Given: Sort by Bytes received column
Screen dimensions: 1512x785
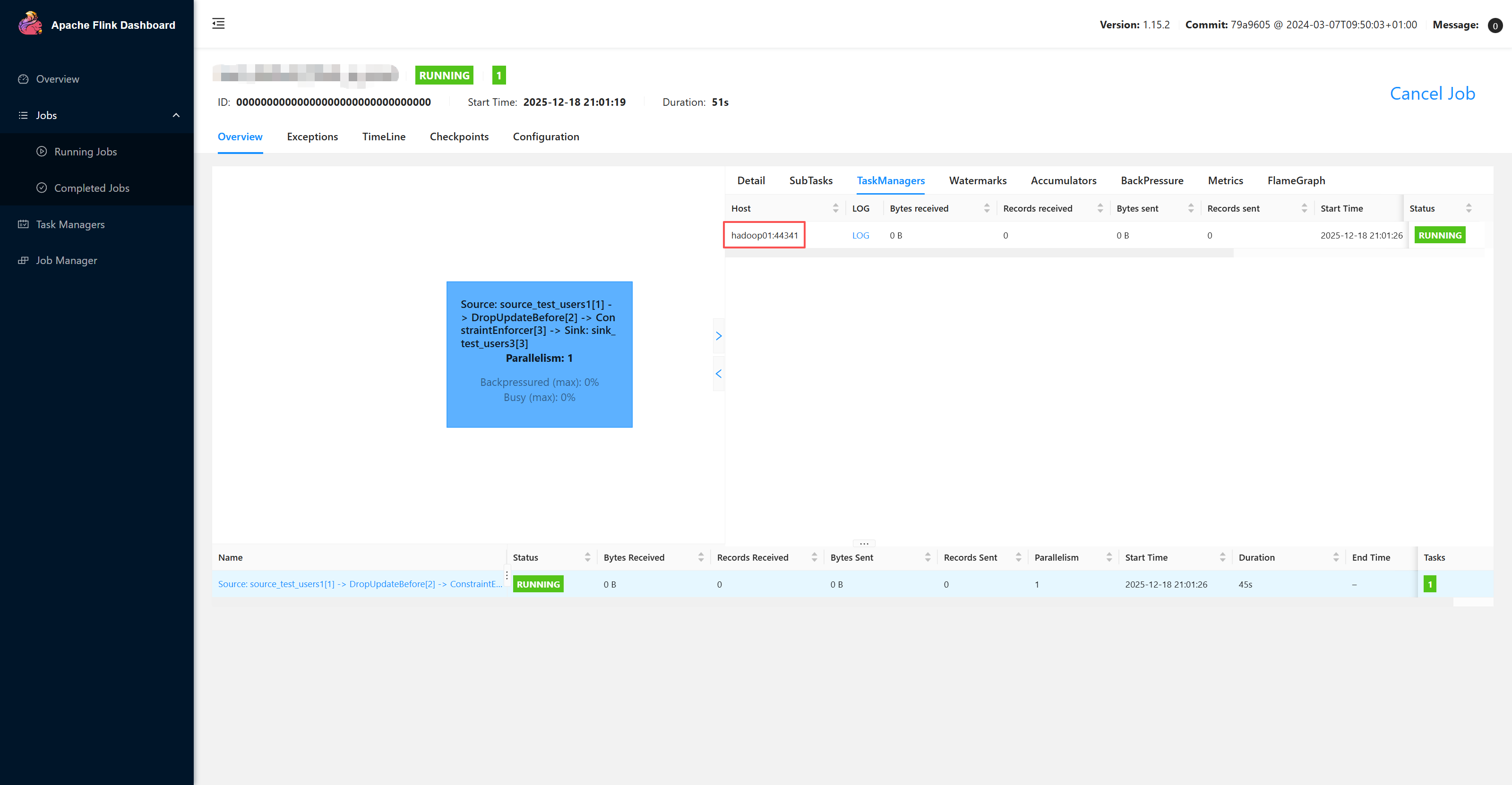Looking at the screenshot, I should pyautogui.click(x=986, y=208).
